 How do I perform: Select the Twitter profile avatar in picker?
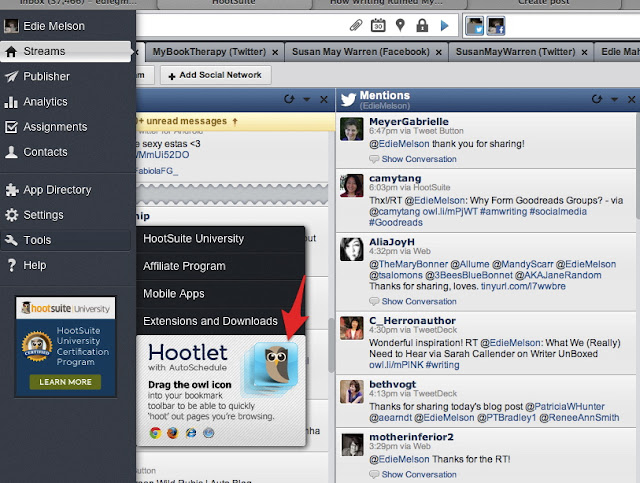tap(474, 26)
